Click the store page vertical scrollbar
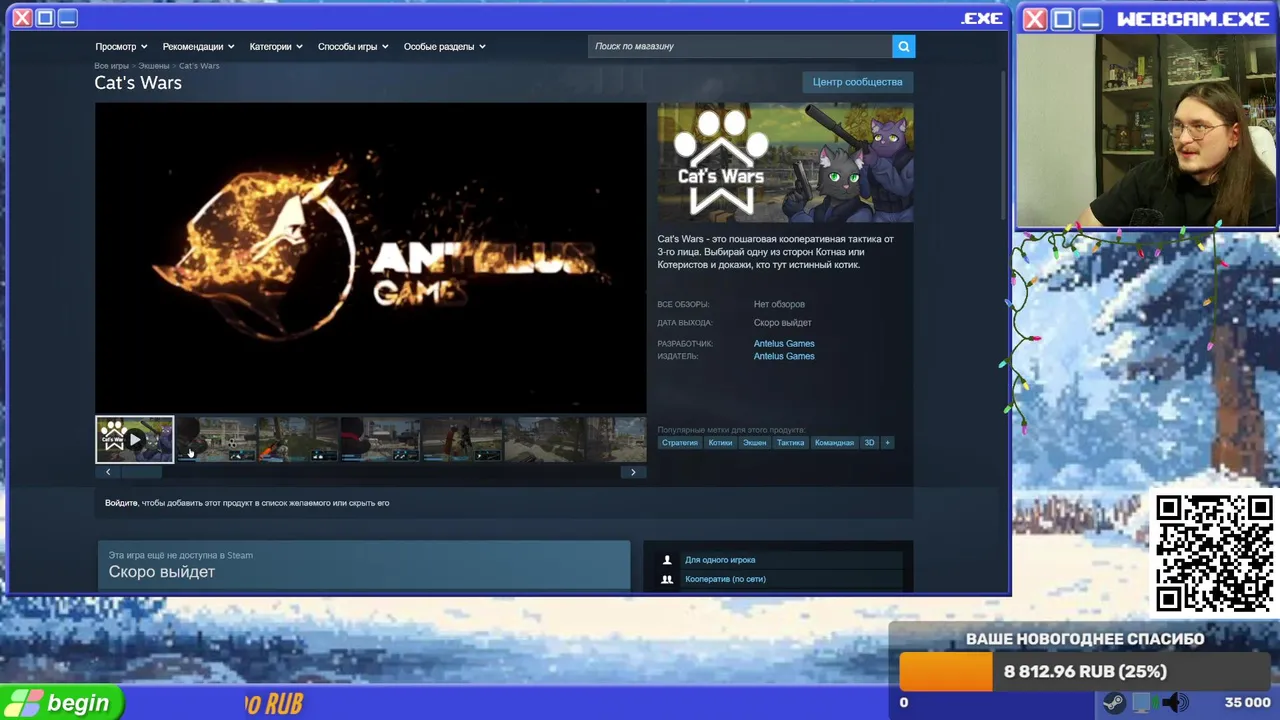 click(1004, 145)
